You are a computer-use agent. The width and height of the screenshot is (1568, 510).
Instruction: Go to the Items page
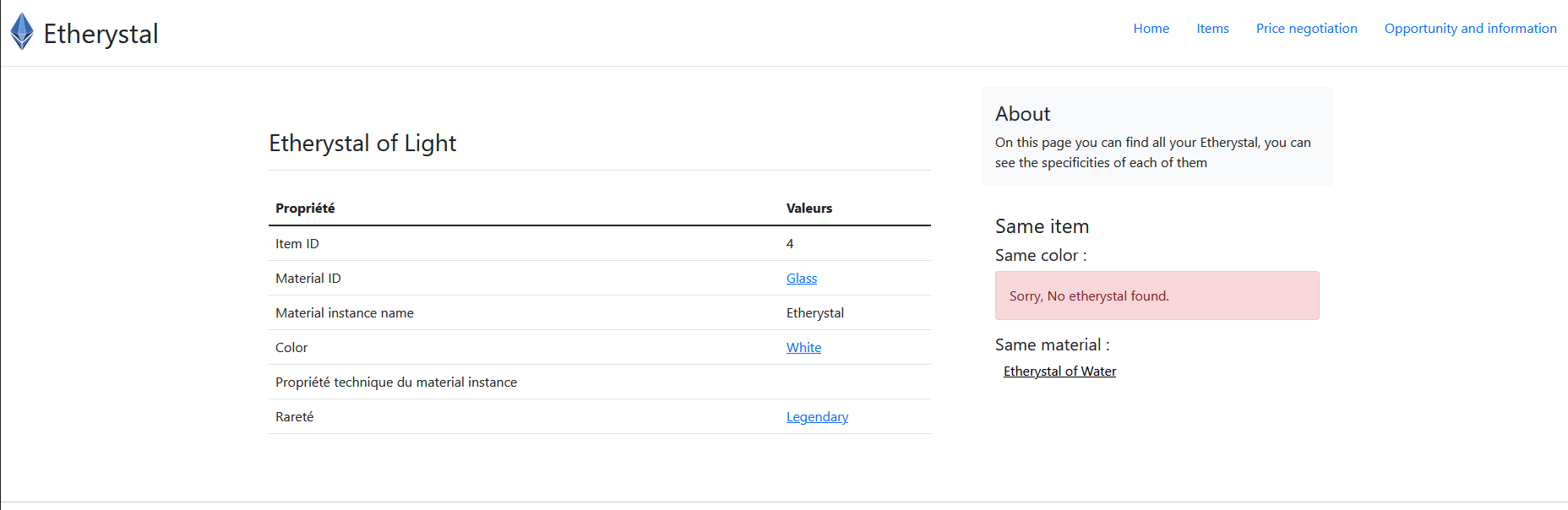pyautogui.click(x=1212, y=29)
